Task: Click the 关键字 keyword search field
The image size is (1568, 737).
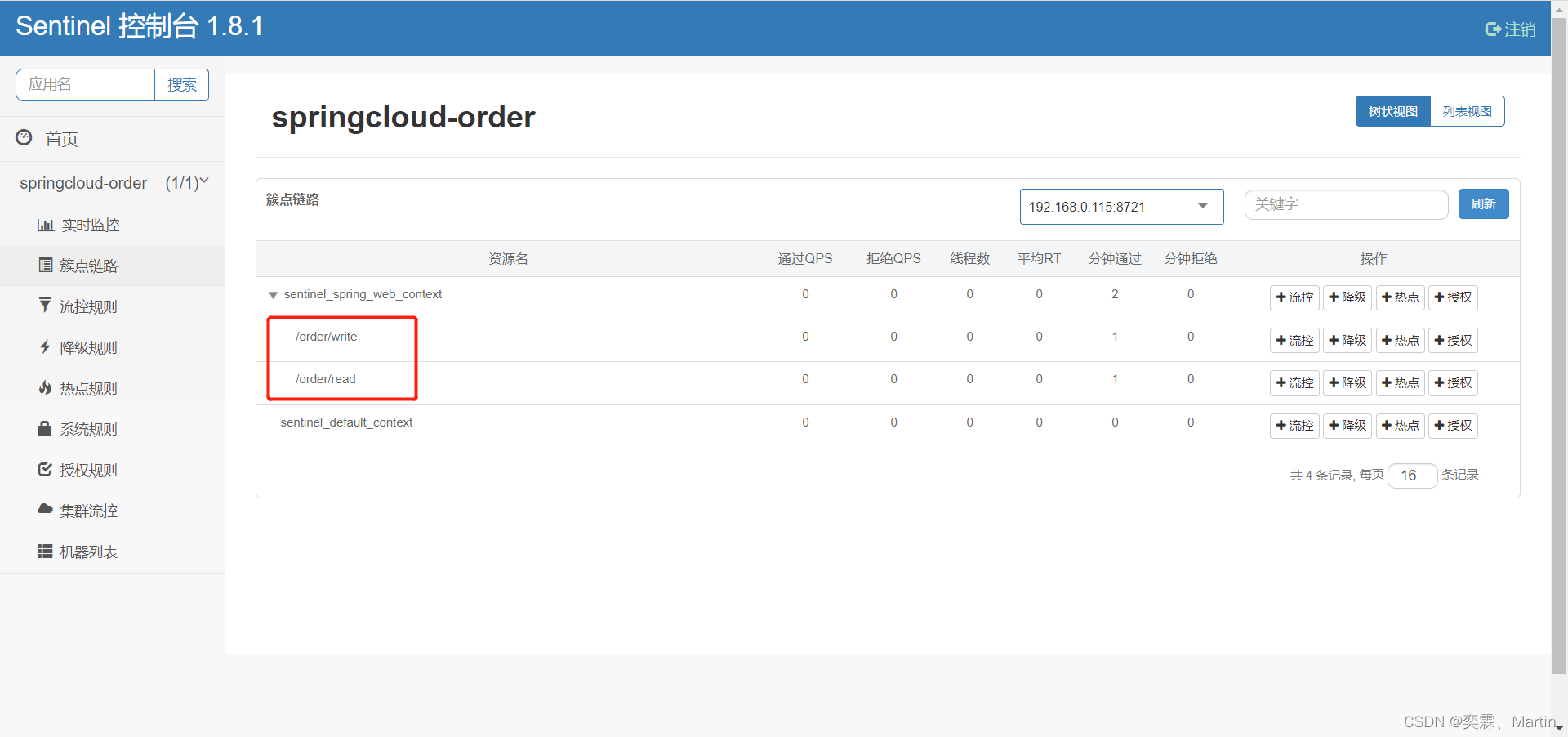Action: [1345, 204]
